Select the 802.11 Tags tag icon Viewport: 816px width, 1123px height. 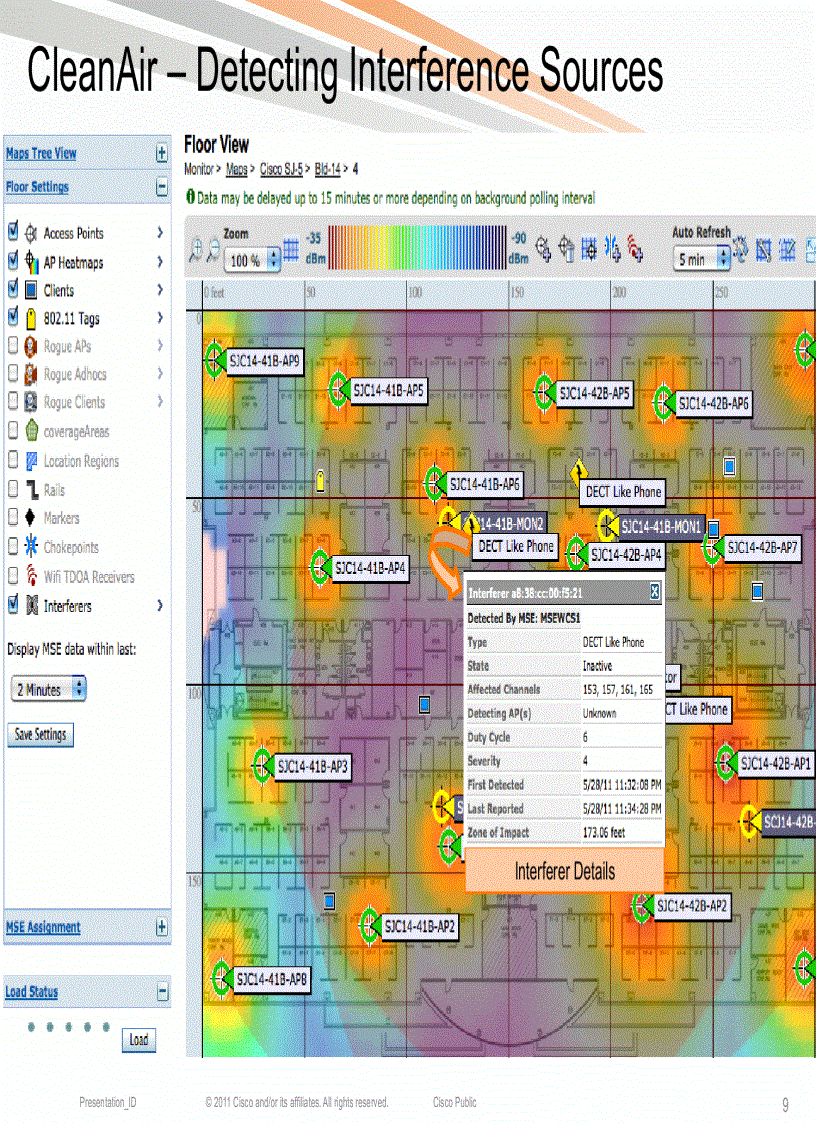coord(31,319)
